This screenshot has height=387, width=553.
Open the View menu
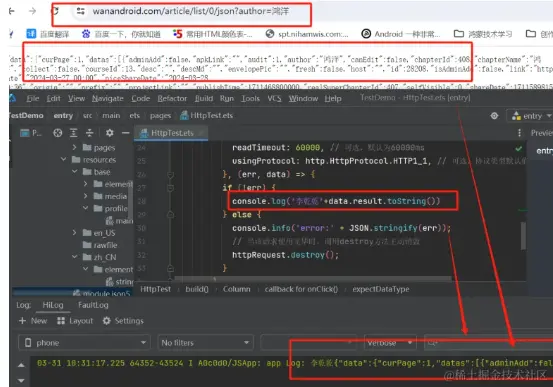tap(76, 98)
